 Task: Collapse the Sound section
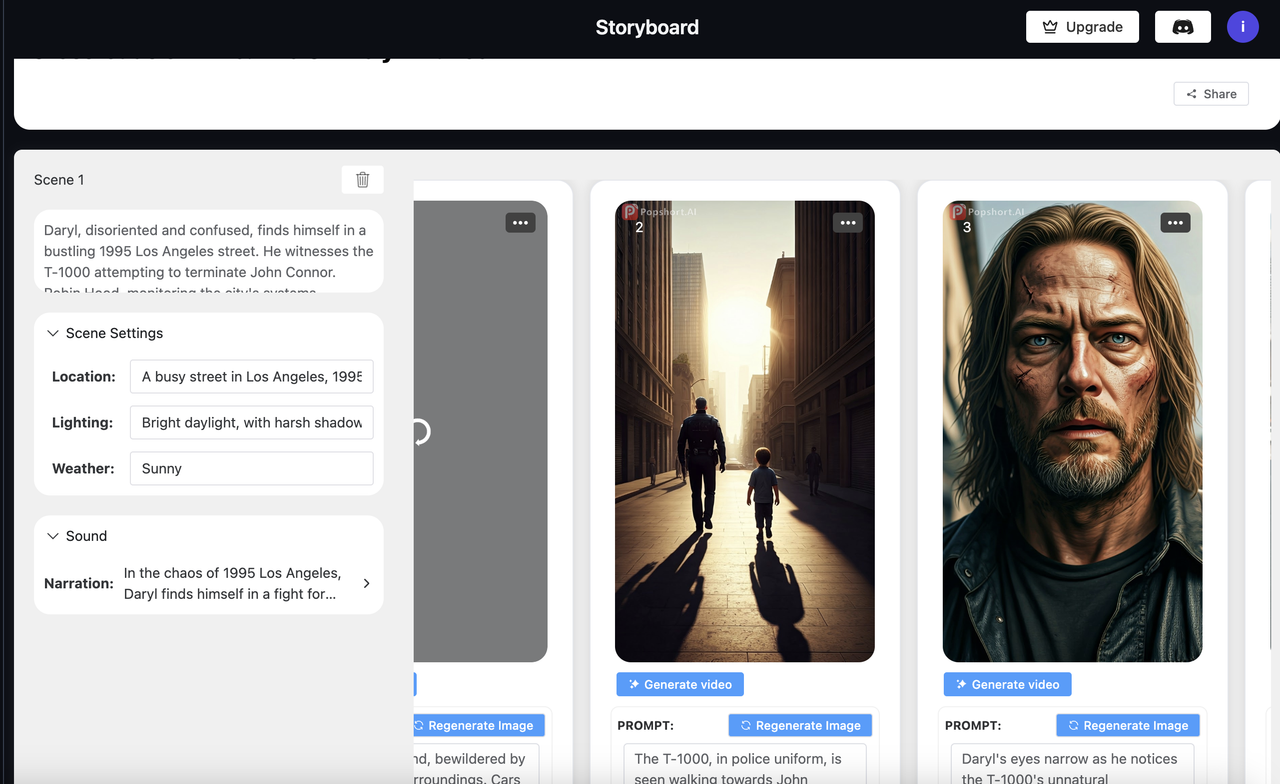53,536
